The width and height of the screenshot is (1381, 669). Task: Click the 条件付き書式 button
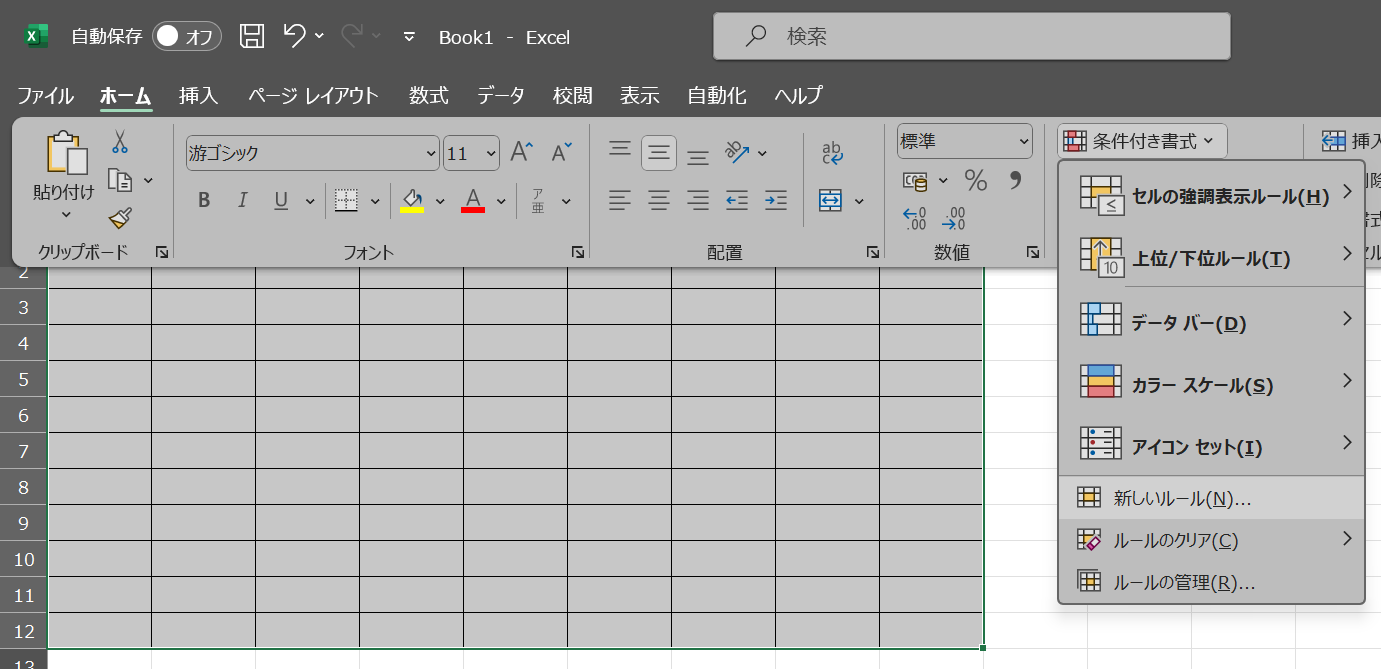tap(1142, 141)
